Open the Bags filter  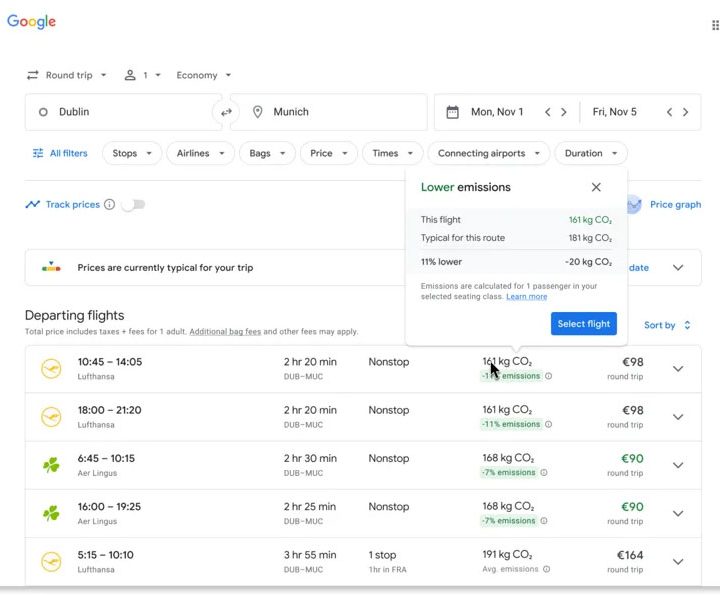(267, 153)
